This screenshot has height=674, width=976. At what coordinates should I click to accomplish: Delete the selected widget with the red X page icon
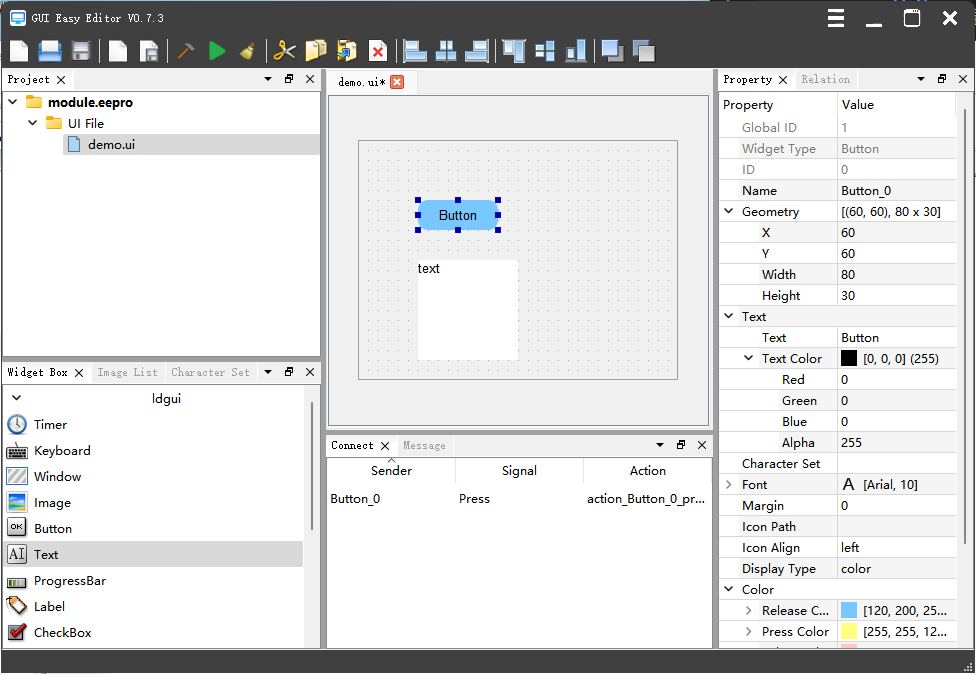pos(378,51)
